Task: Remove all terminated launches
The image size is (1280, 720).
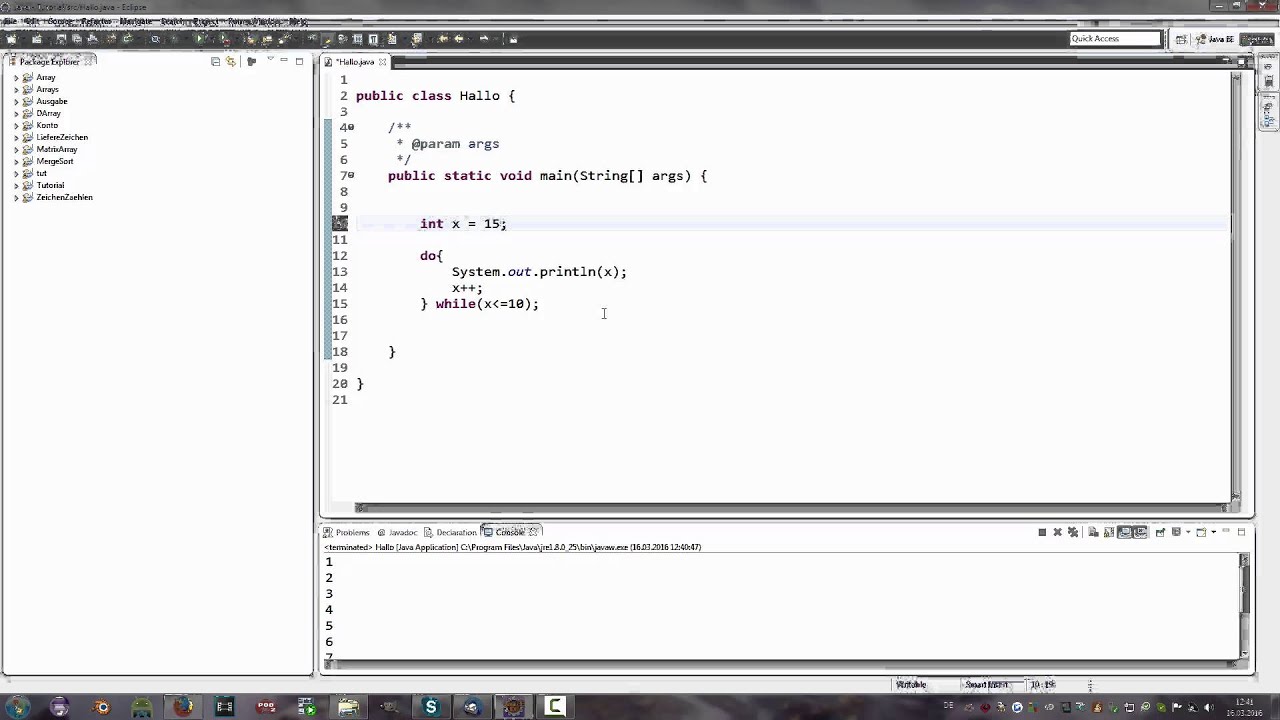Action: pos(1073,532)
